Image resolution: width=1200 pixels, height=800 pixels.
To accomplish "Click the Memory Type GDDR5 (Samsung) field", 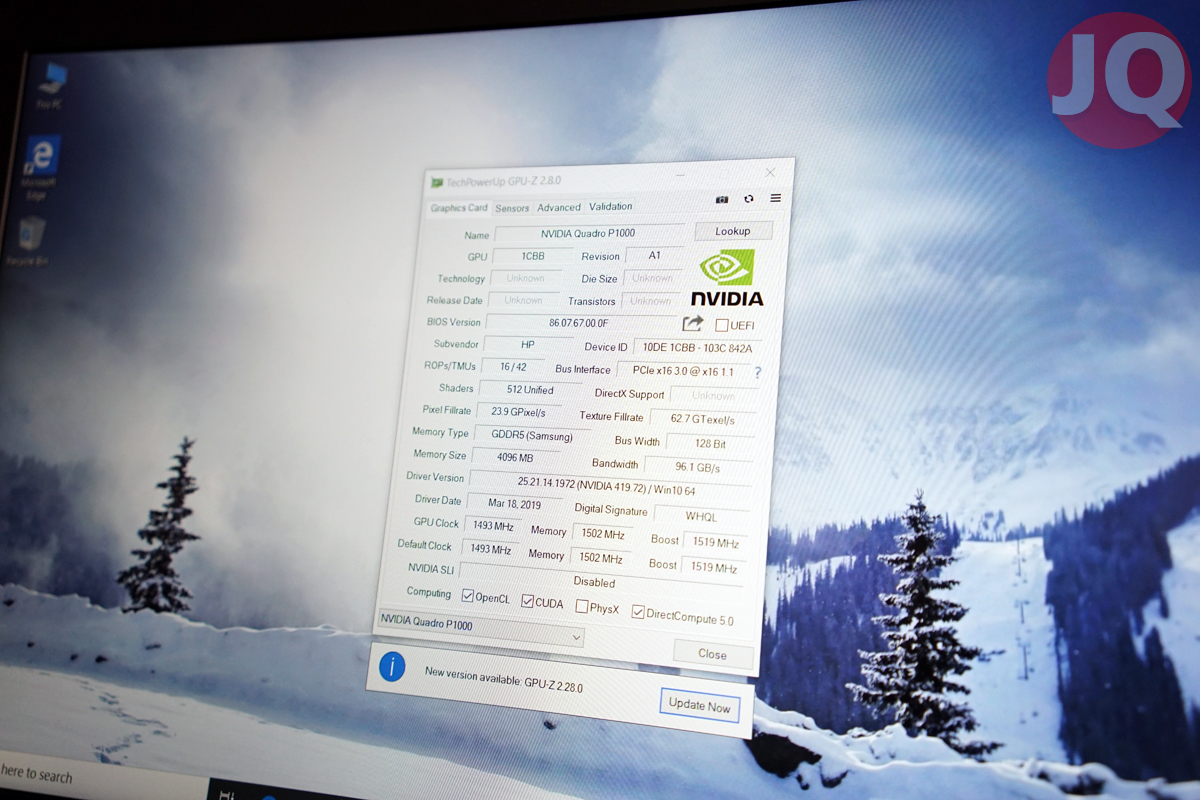I will [532, 436].
